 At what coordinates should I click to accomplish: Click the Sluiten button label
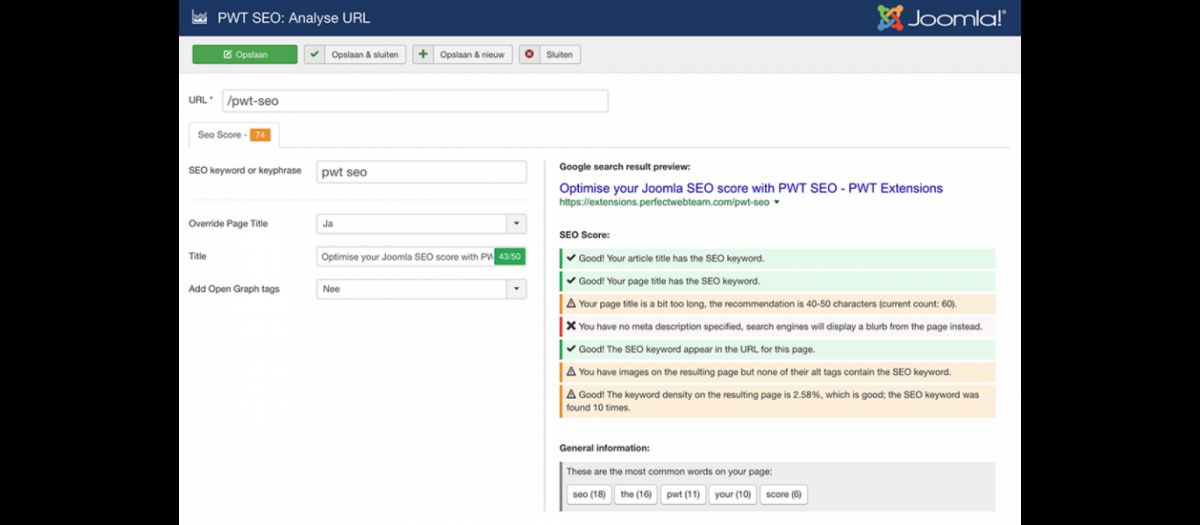[559, 55]
